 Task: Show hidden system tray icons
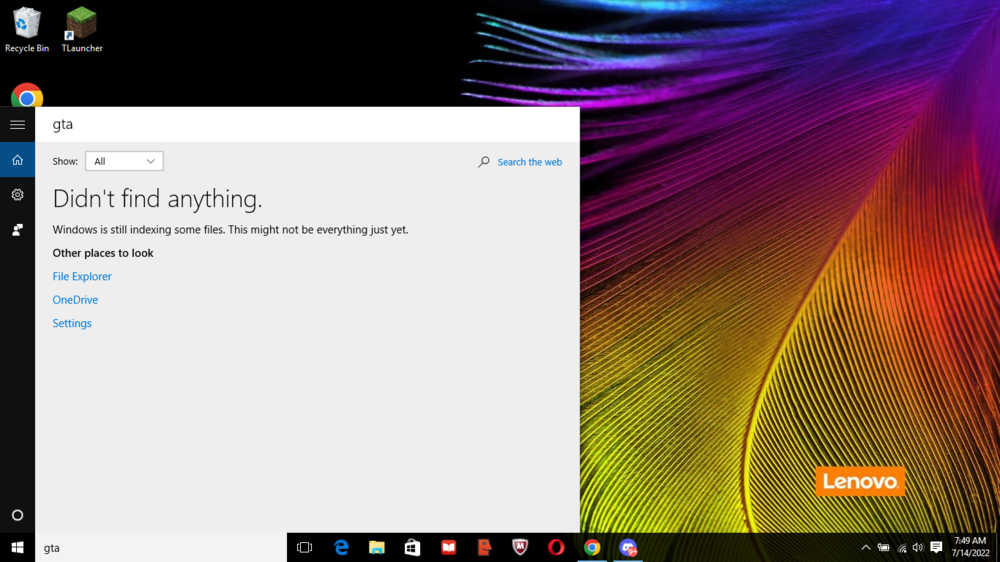pyautogui.click(x=865, y=548)
